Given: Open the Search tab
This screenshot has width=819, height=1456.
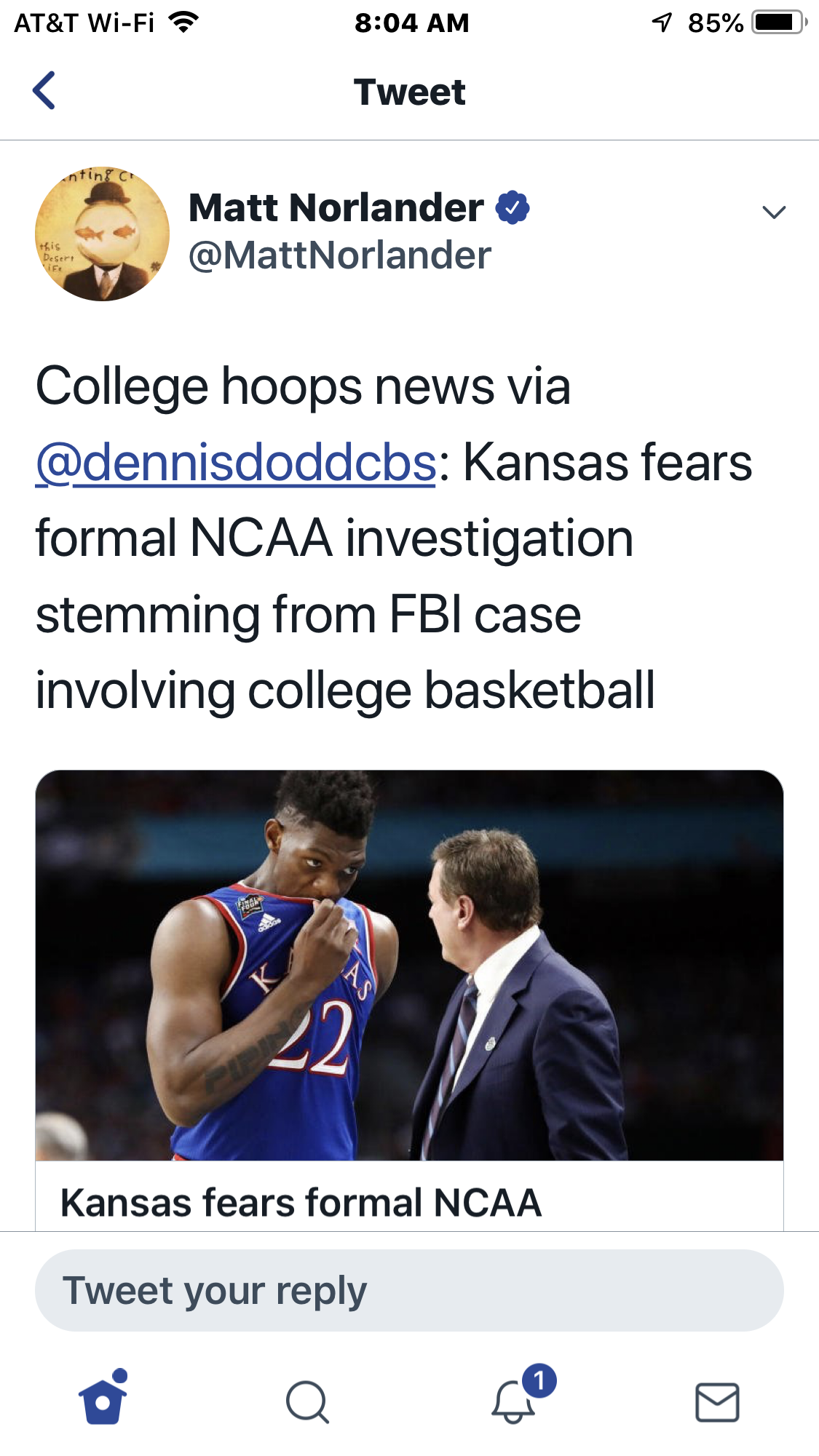Looking at the screenshot, I should click(x=307, y=1401).
